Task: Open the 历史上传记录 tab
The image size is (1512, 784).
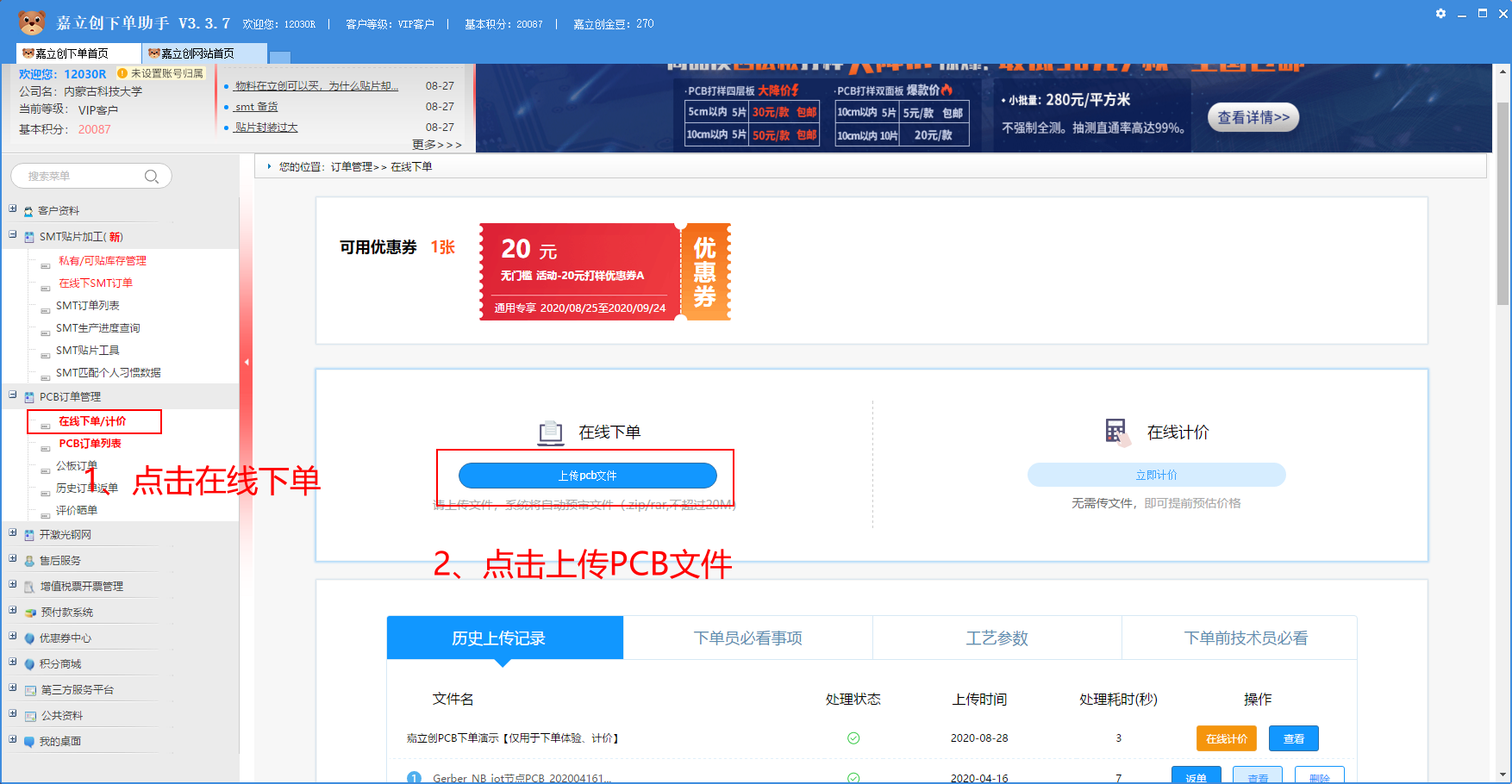Action: coord(505,638)
